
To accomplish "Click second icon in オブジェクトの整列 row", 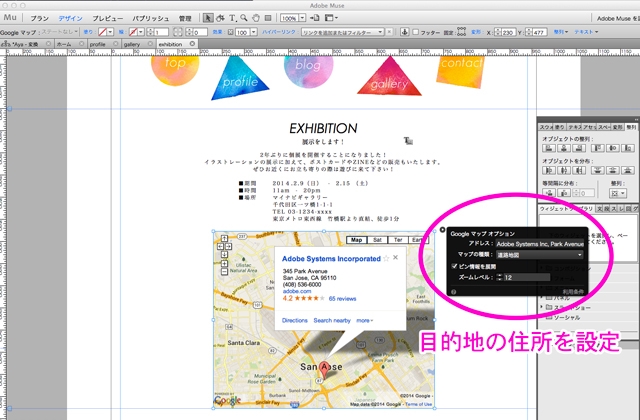I will pyautogui.click(x=564, y=148).
